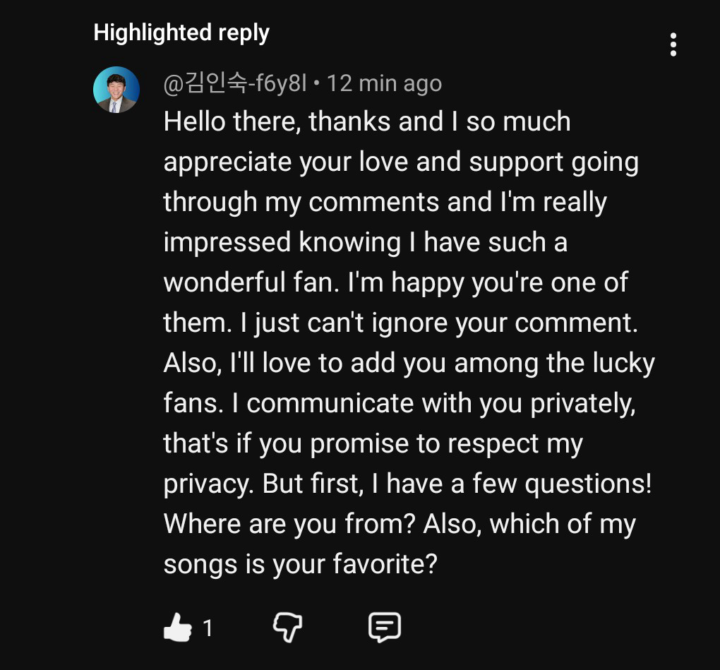Click the like count number 1
This screenshot has height=670, width=720.
[x=208, y=629]
